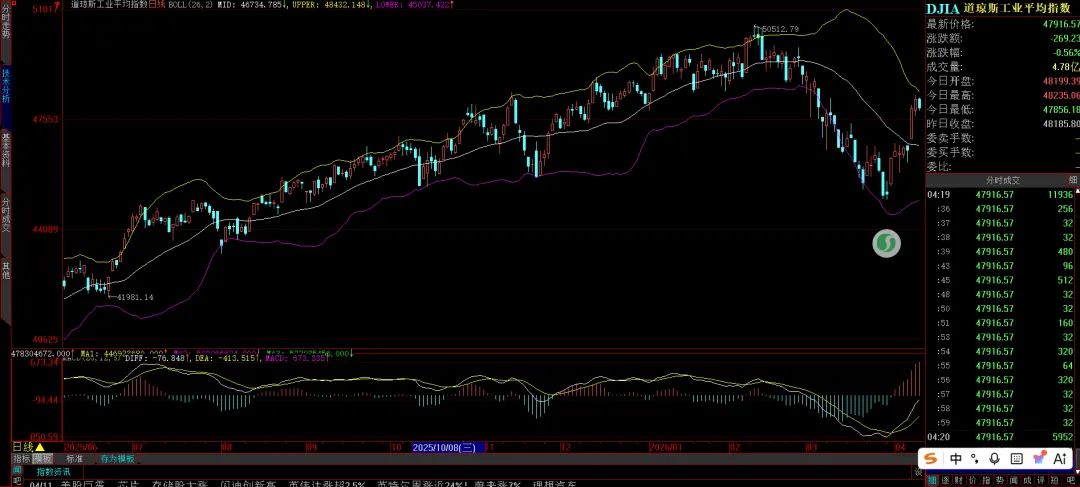Select the 模板 tab at bottom
Viewport: 1080px width, 487px height.
point(43,458)
